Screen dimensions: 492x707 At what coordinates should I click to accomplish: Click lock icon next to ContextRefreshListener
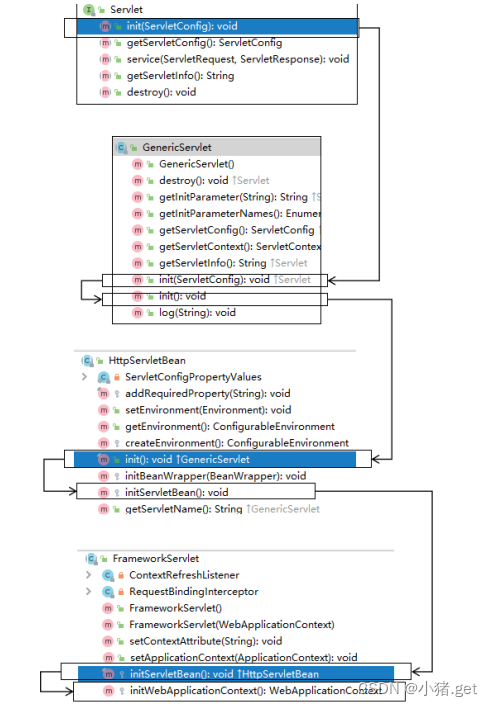(121, 575)
